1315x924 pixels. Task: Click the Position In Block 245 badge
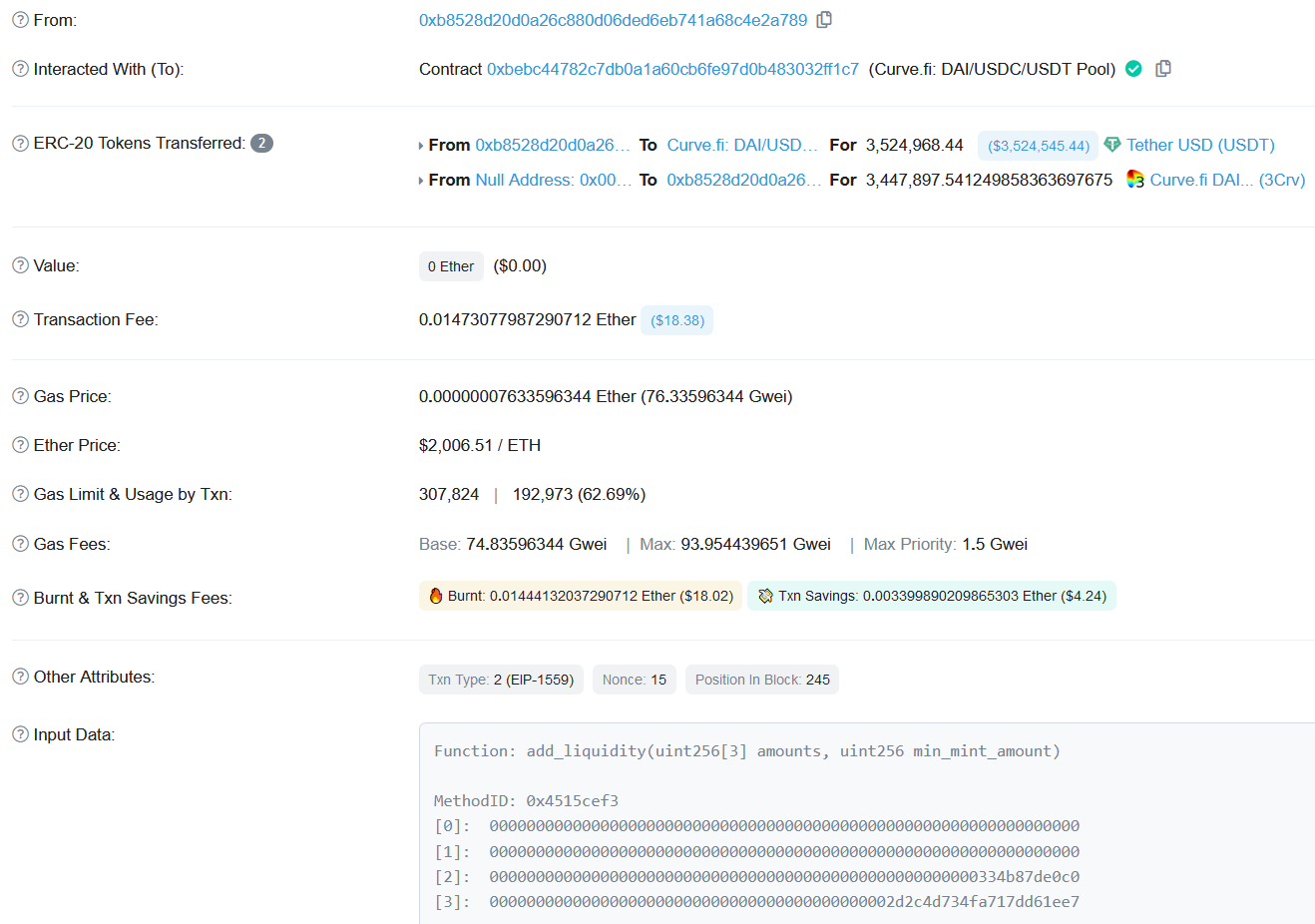click(761, 679)
